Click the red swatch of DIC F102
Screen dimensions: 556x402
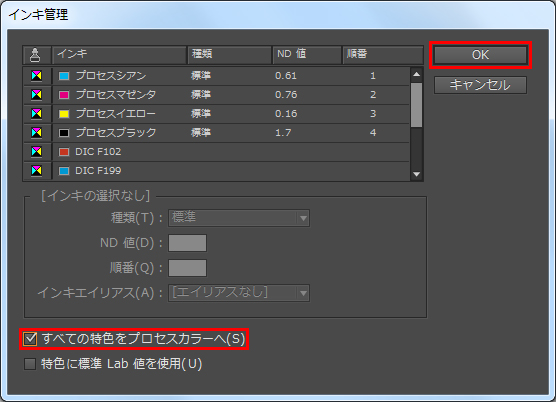[x=64, y=152]
